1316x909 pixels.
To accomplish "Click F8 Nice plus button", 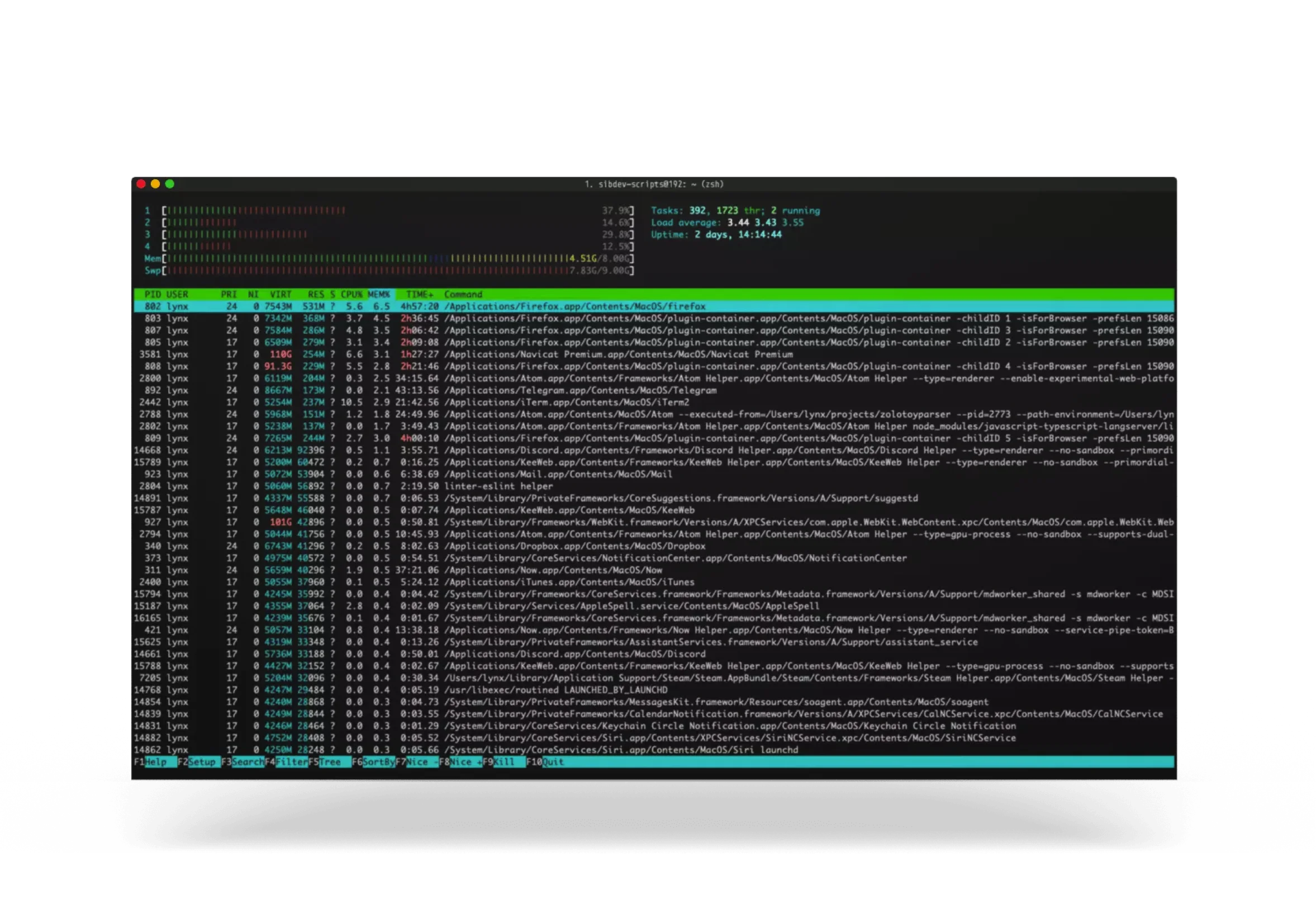I will pyautogui.click(x=461, y=762).
